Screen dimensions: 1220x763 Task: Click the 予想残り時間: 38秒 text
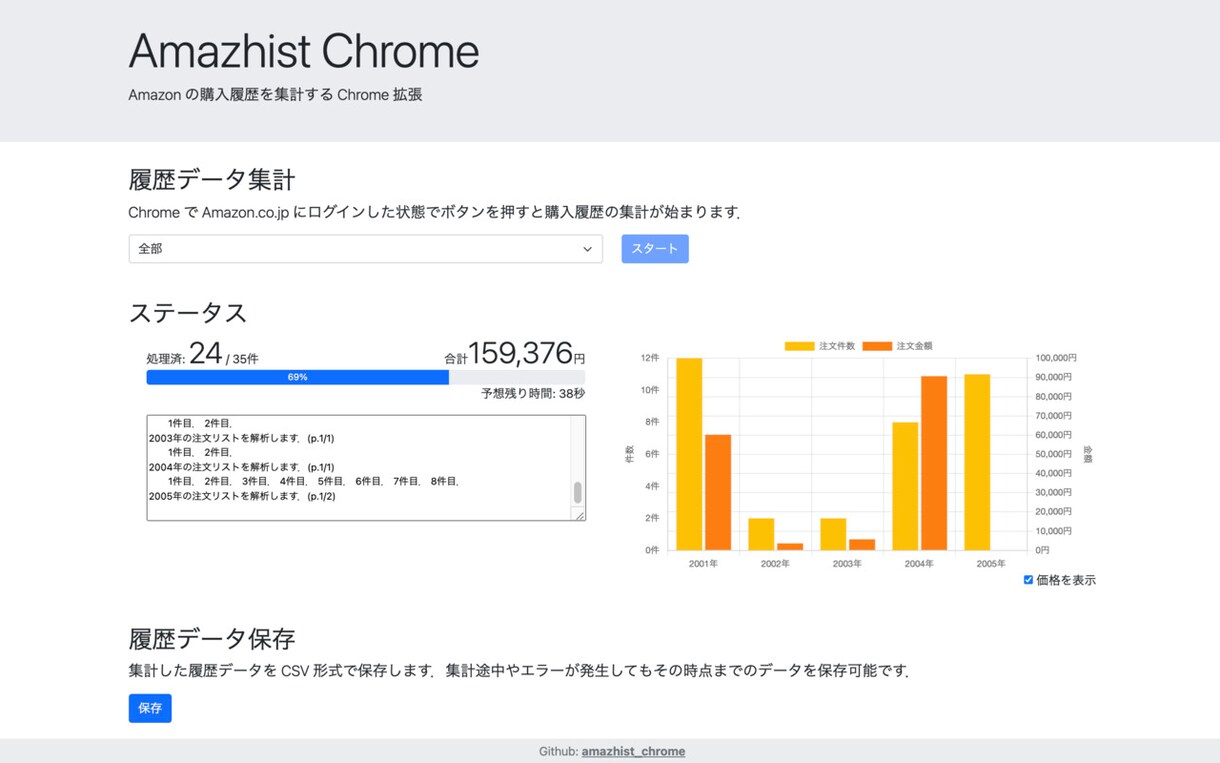533,394
